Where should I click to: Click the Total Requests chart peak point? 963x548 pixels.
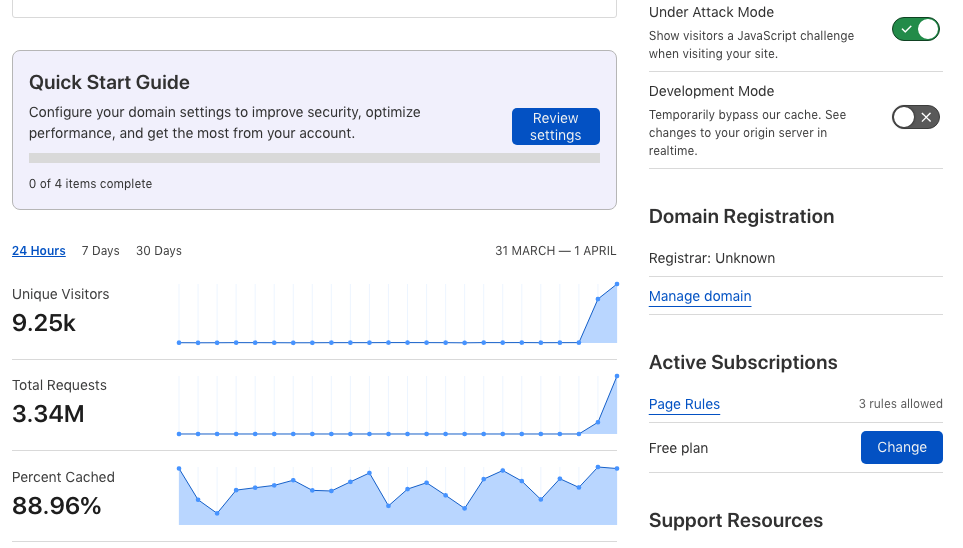[x=617, y=376]
